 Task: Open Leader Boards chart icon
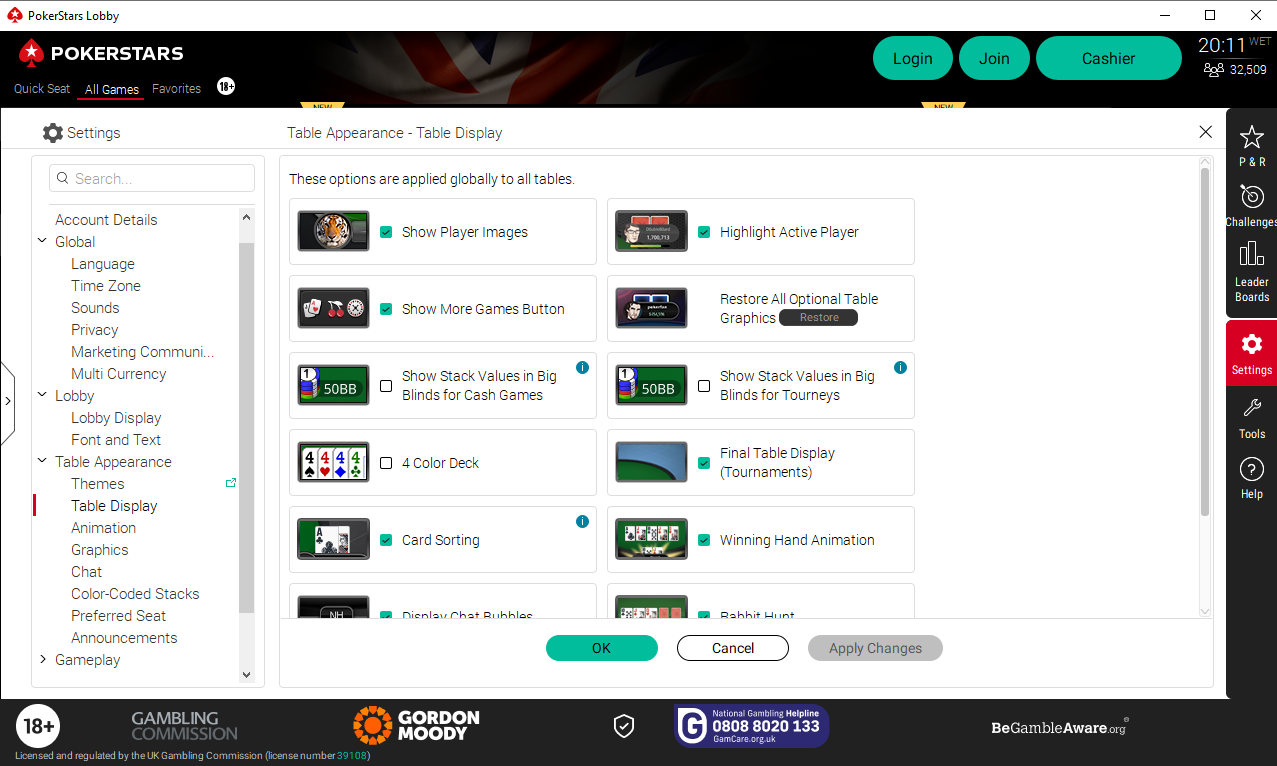(1252, 254)
